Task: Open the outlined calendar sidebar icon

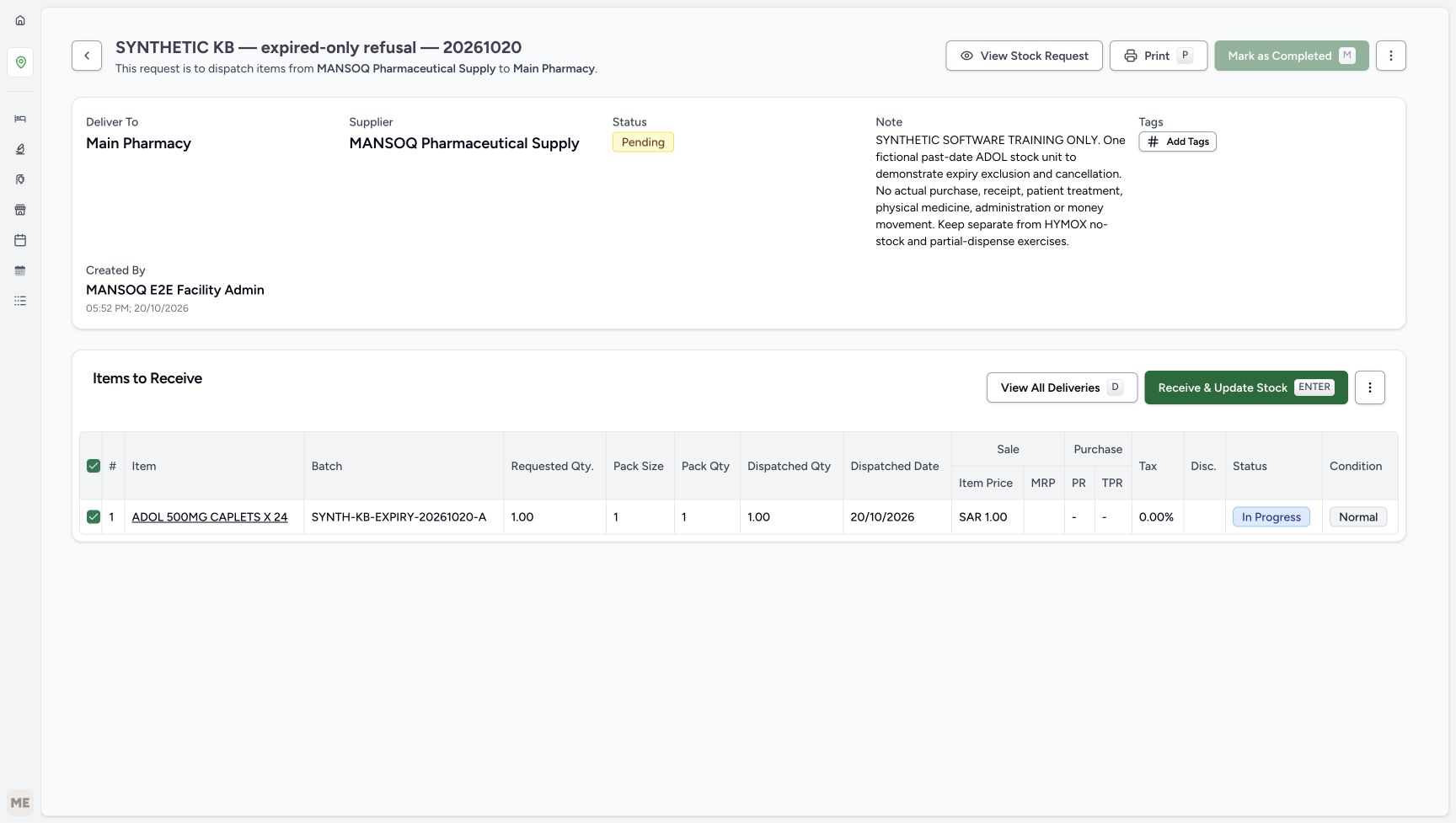Action: [20, 240]
